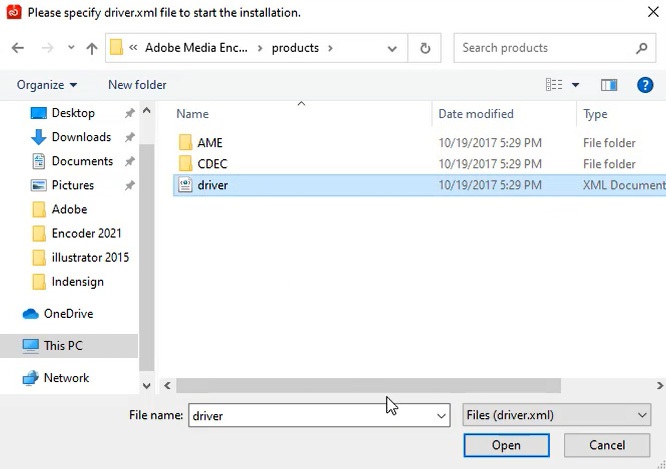Open the CDEC folder
Screen dimensions: 666x469
tap(212, 164)
